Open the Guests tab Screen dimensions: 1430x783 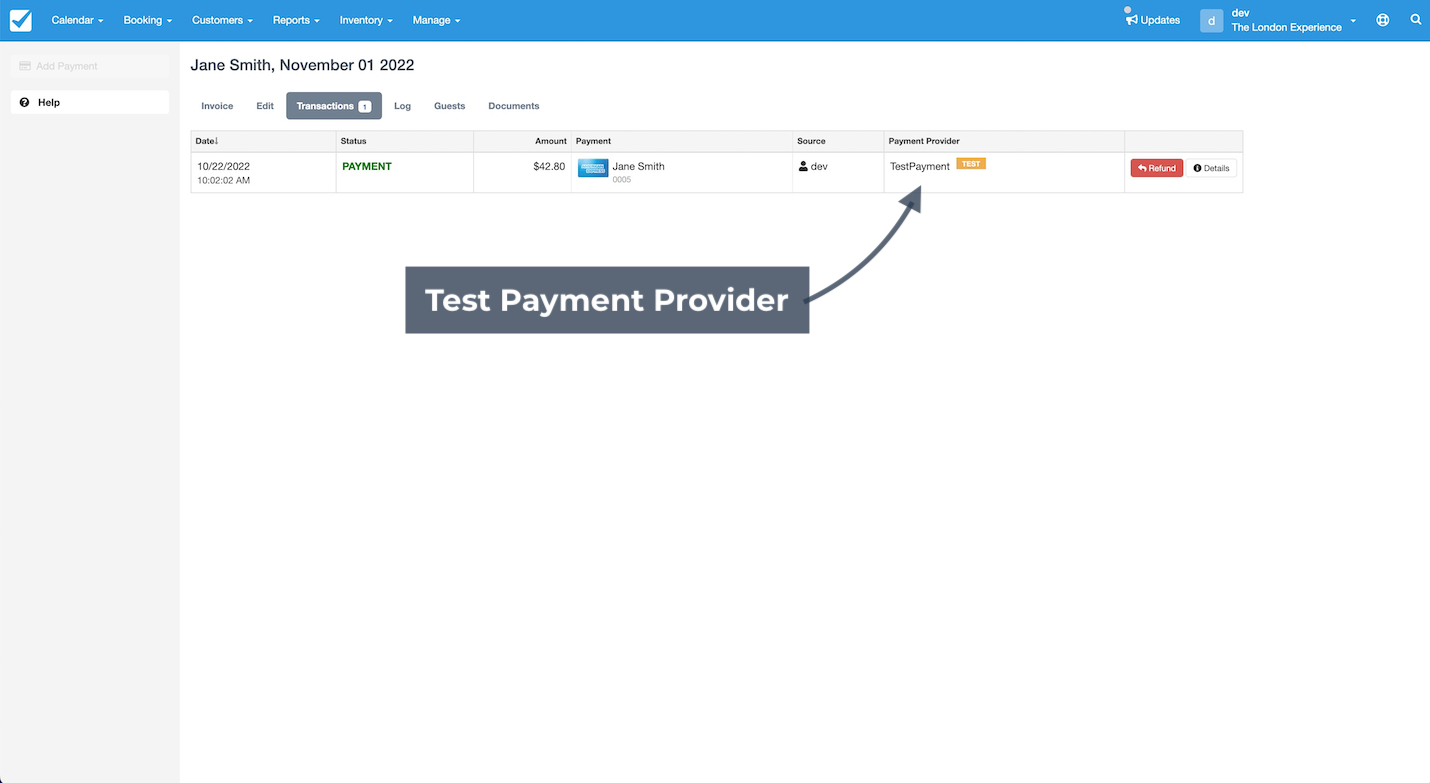pyautogui.click(x=450, y=106)
